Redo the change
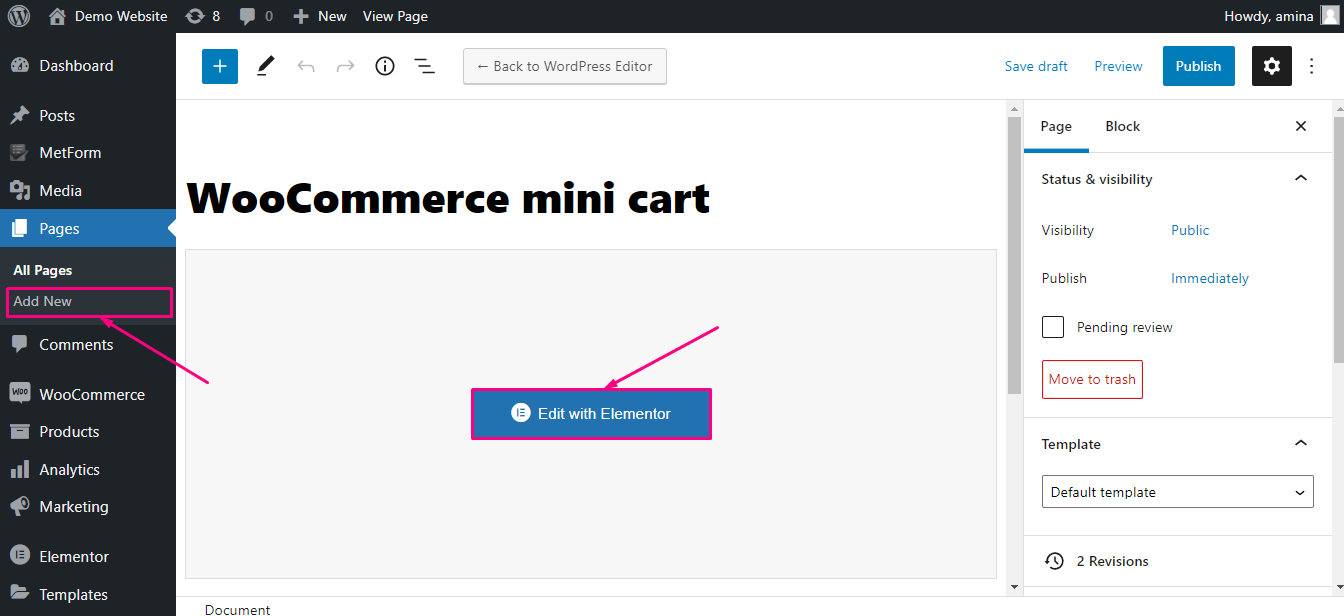 click(x=345, y=66)
